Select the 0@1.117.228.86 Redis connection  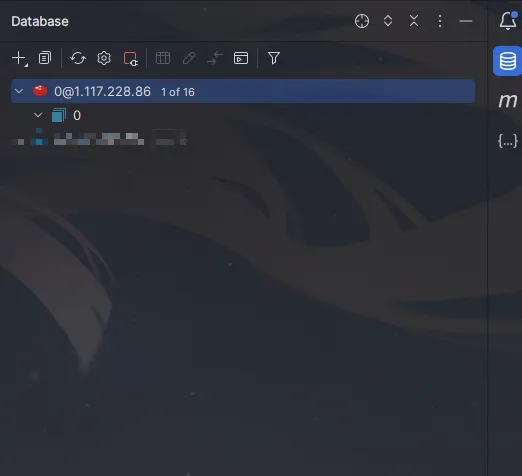243,91
